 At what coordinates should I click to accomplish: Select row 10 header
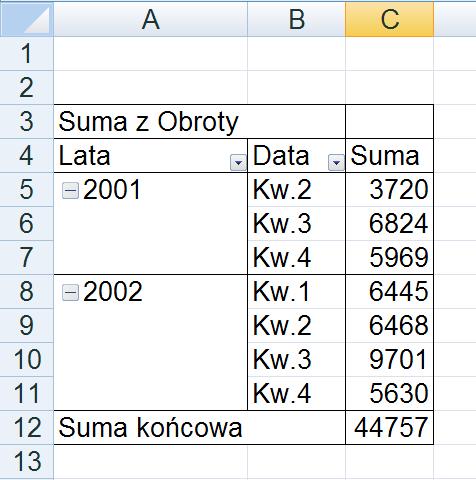[27, 359]
